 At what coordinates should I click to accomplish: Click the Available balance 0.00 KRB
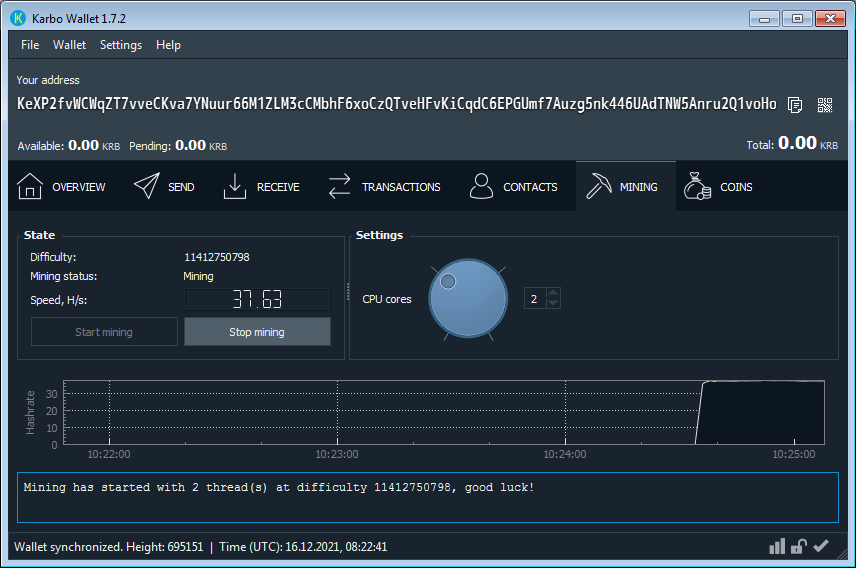click(x=68, y=145)
